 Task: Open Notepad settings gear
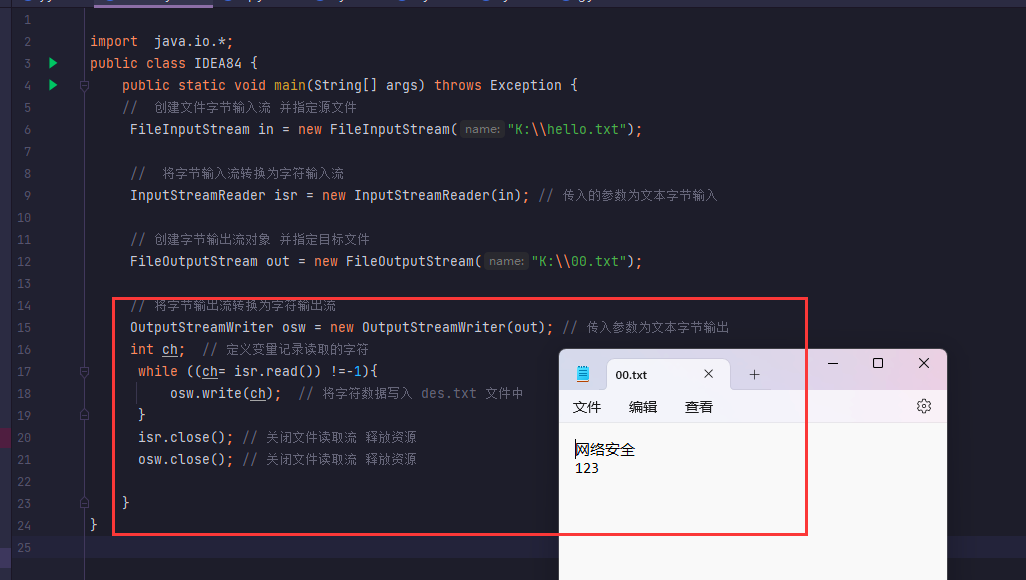tap(923, 406)
